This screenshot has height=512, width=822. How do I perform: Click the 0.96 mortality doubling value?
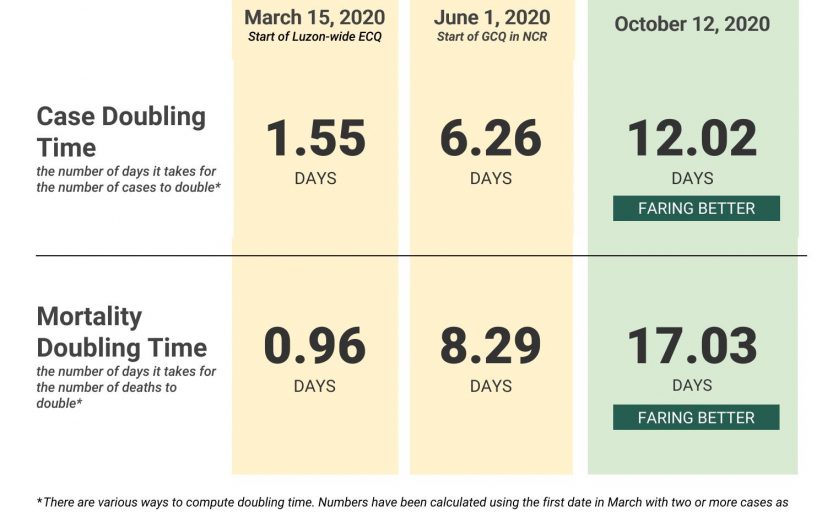[x=315, y=347]
